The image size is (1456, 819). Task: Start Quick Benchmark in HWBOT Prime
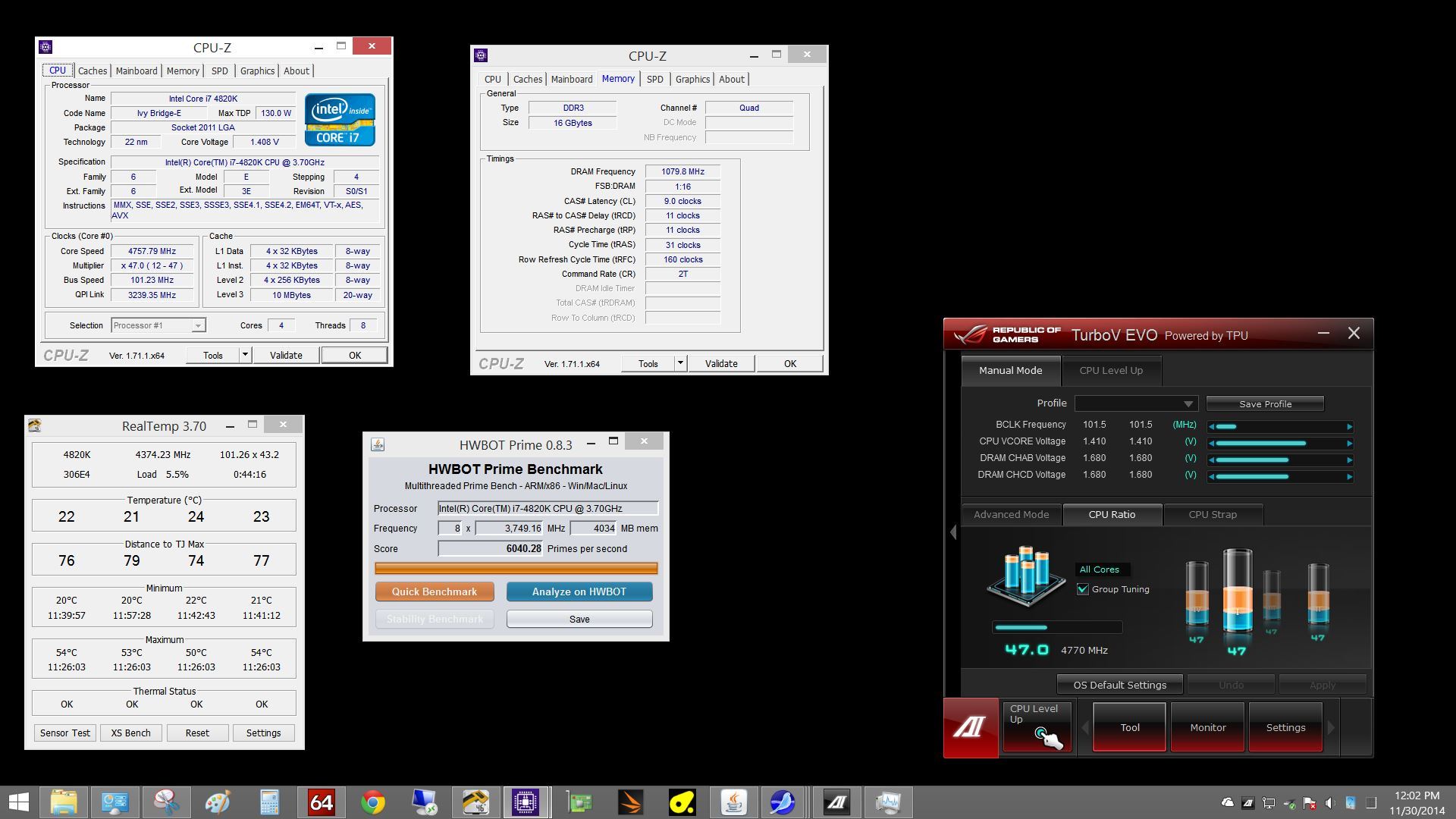click(x=435, y=591)
